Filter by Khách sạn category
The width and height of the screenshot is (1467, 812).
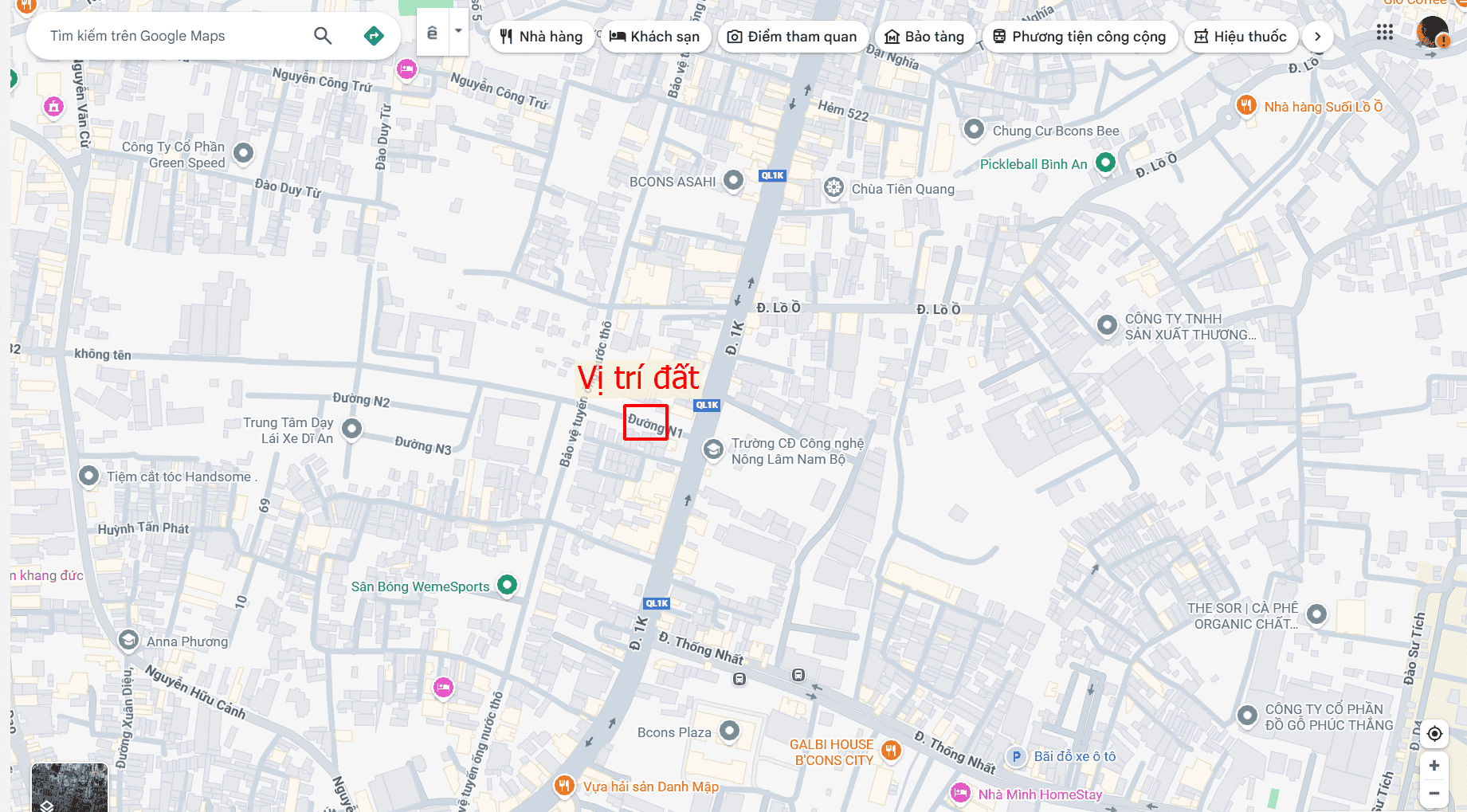point(655,37)
